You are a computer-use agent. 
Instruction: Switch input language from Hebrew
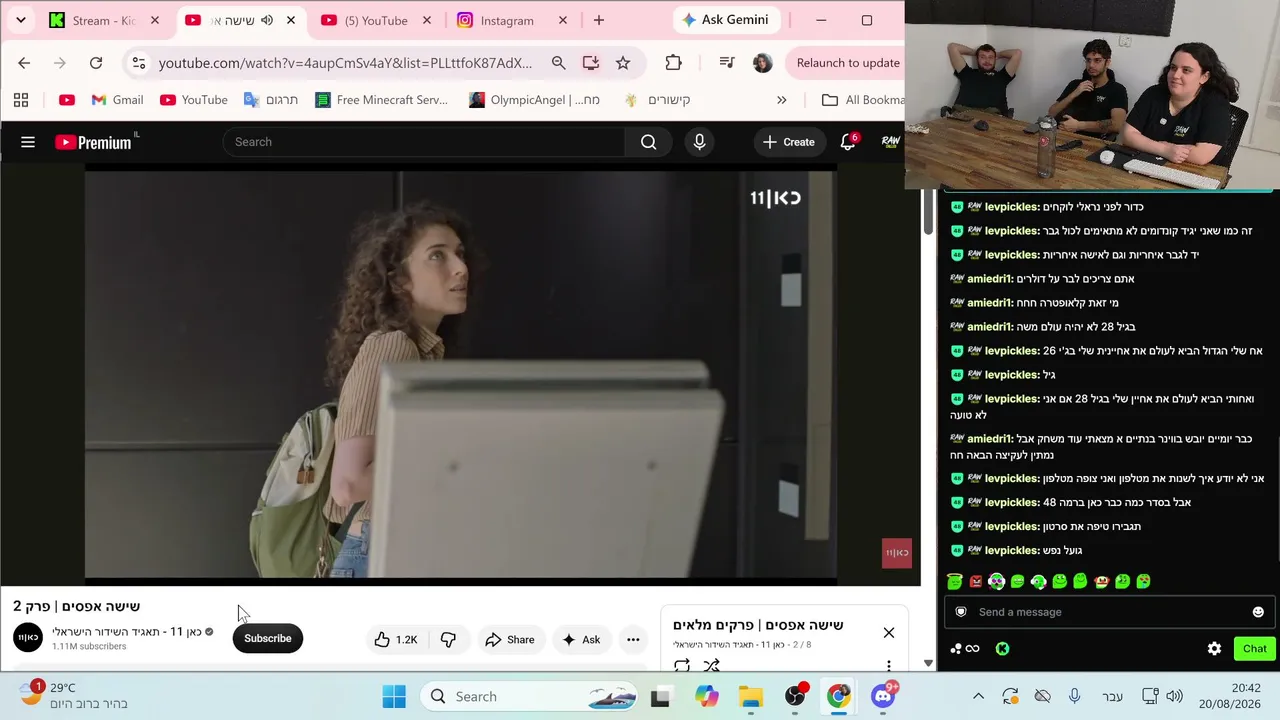pos(1112,696)
